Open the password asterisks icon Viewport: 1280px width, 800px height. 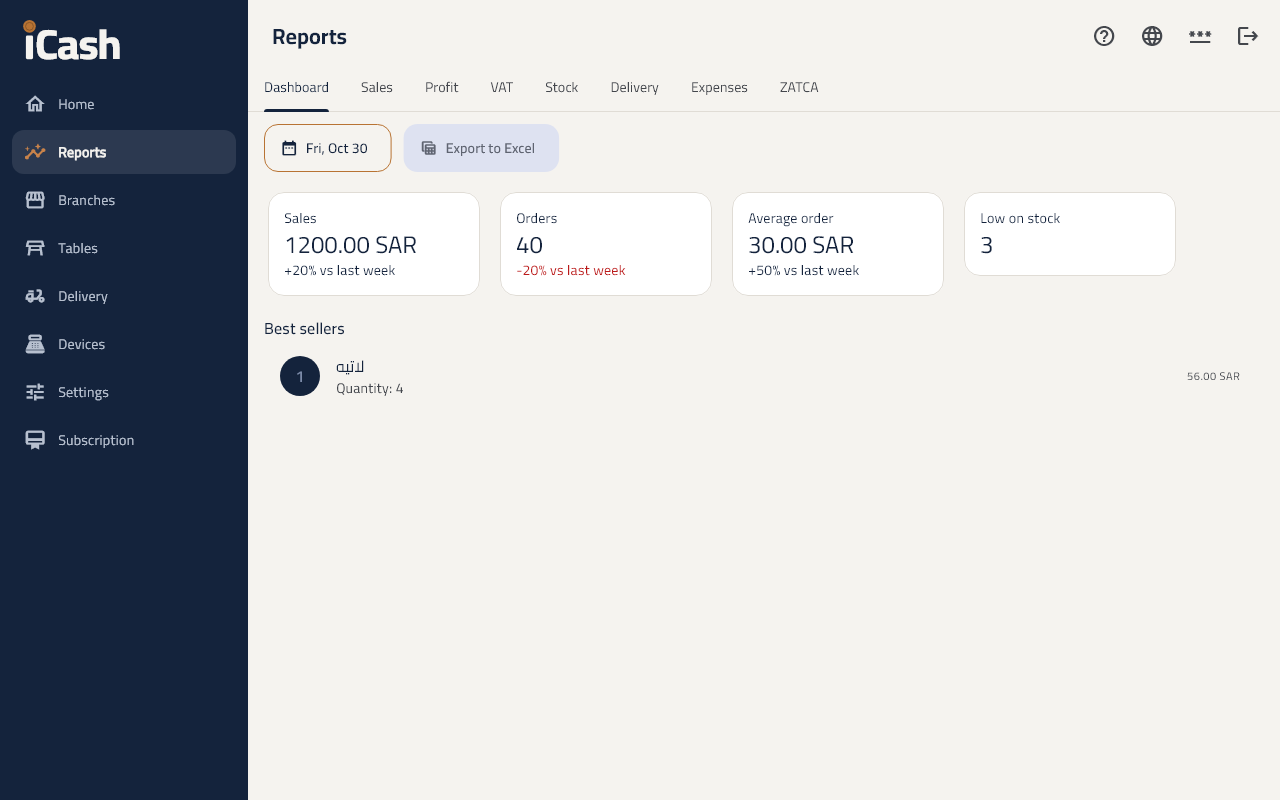click(1200, 36)
